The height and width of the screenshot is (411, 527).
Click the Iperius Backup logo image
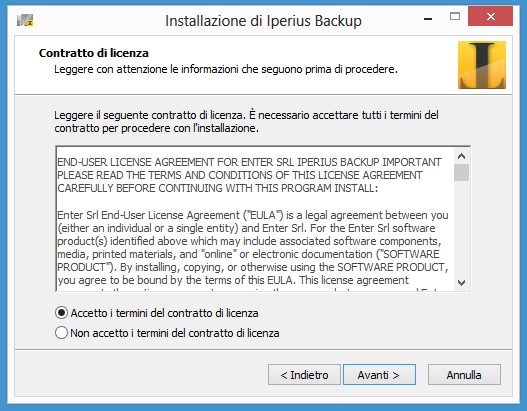coord(482,65)
